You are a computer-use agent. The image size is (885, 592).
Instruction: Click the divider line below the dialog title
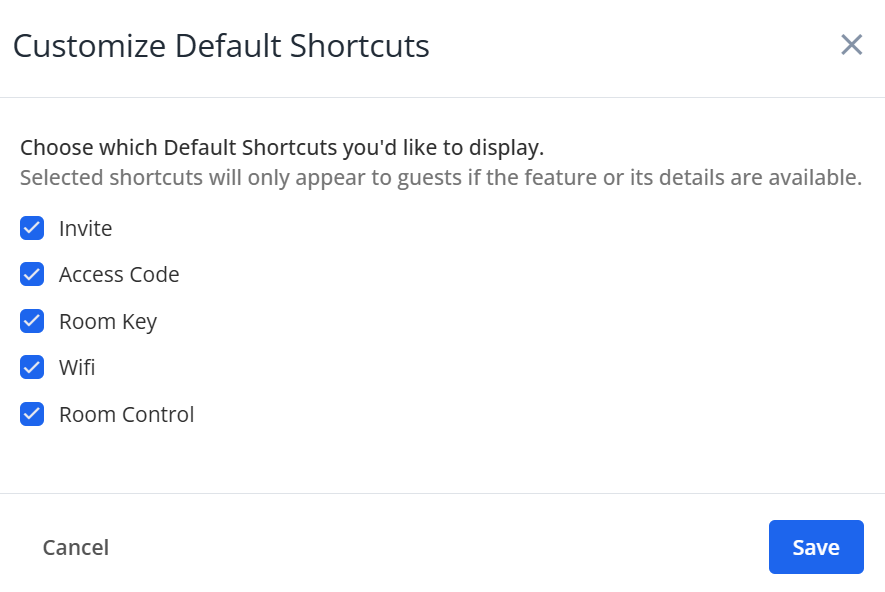(x=442, y=97)
